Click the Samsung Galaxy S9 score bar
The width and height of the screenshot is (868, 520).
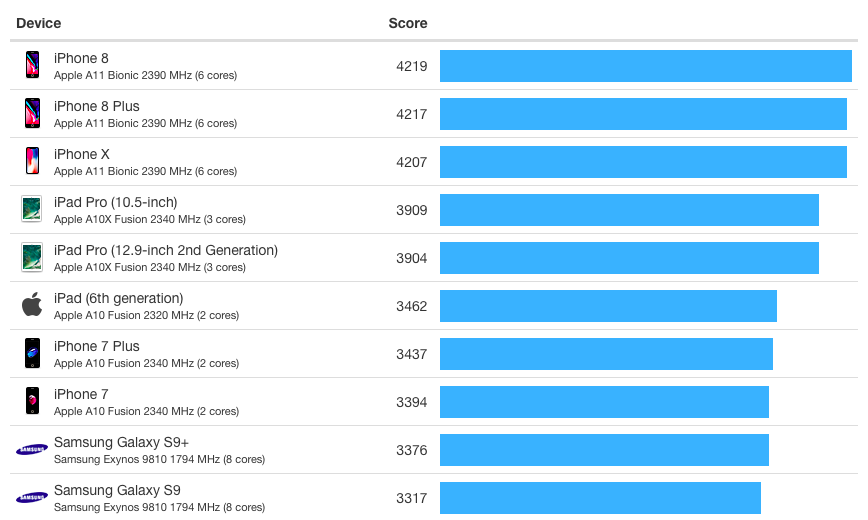click(600, 498)
